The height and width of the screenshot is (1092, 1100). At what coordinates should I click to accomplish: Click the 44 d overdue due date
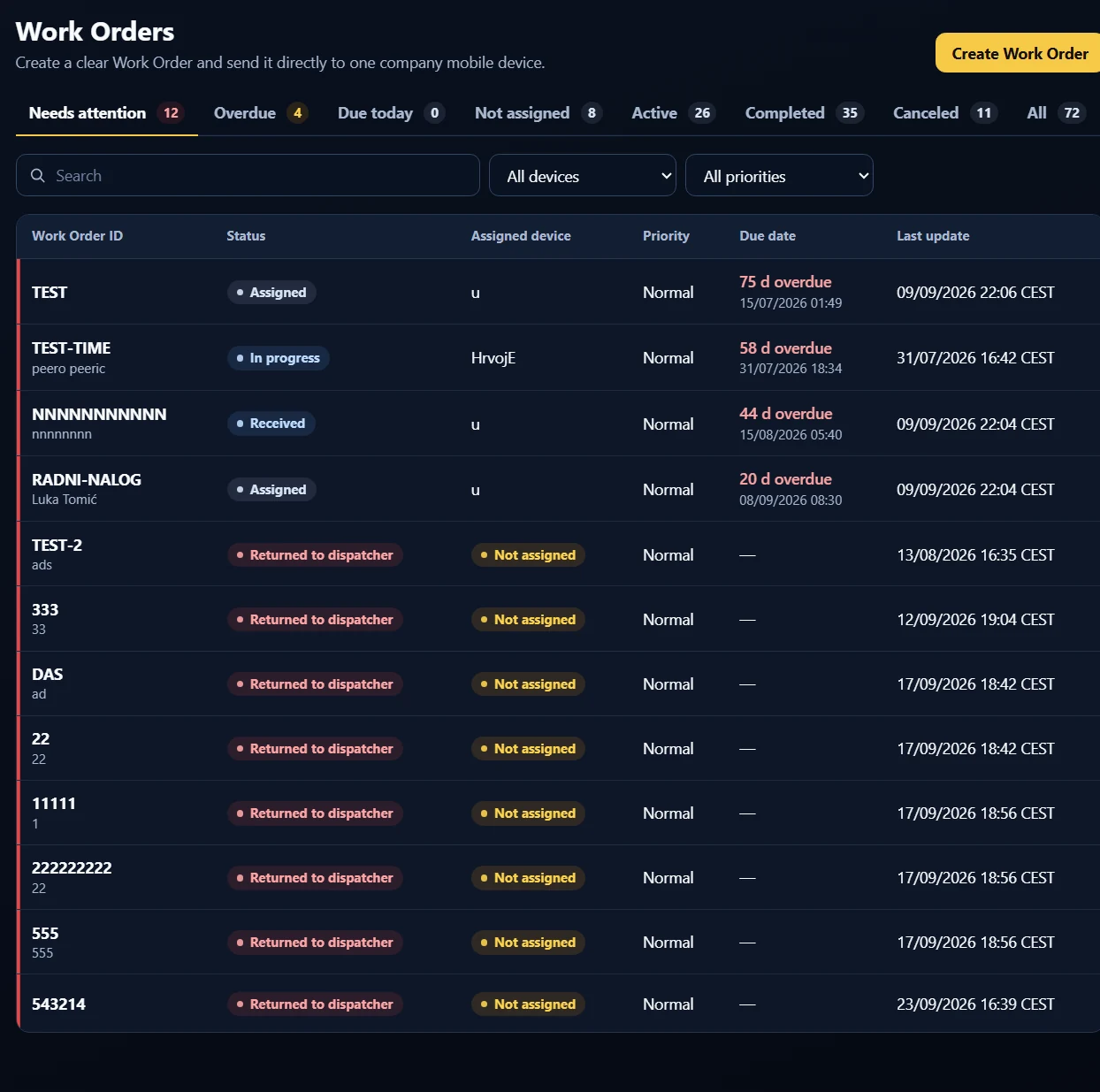[785, 414]
